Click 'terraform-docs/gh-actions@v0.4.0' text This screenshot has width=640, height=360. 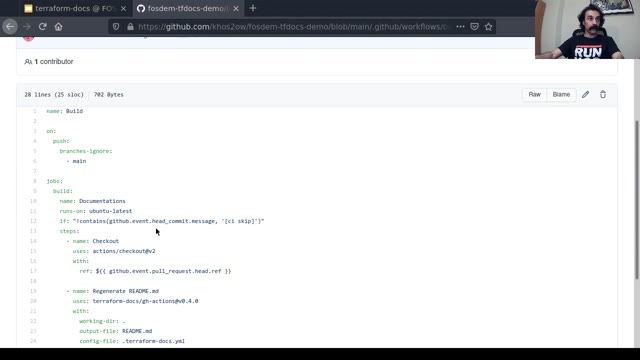(x=145, y=301)
